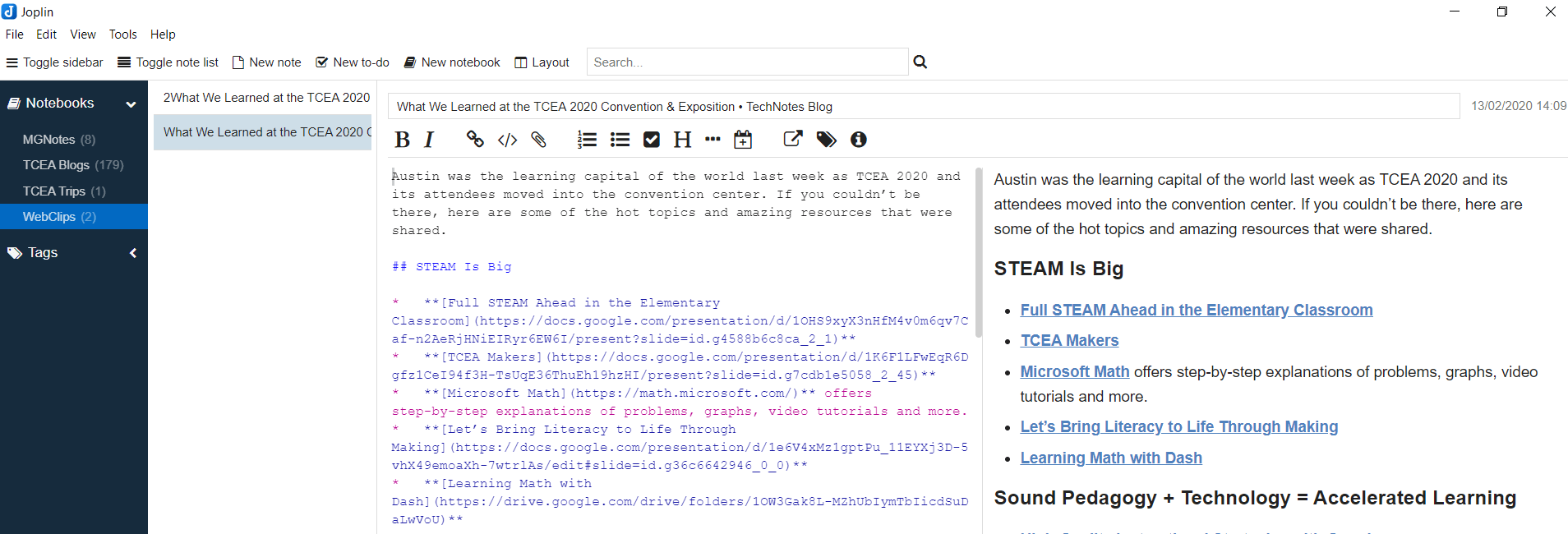This screenshot has height=534, width=1568.
Task: Open the Tools menu
Action: [122, 35]
